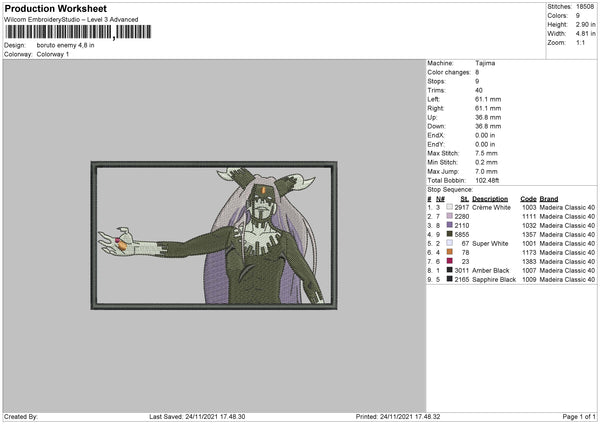Select the Height value '2.90 in'

pos(585,24)
